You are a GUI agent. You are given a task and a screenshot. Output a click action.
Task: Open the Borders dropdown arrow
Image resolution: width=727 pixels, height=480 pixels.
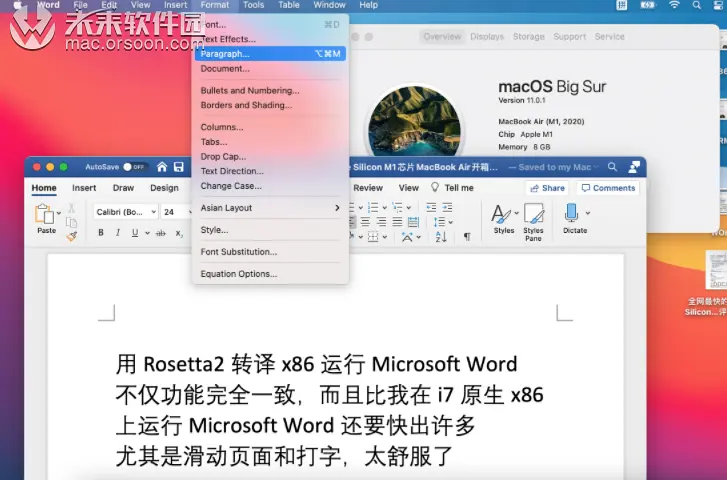pos(384,237)
